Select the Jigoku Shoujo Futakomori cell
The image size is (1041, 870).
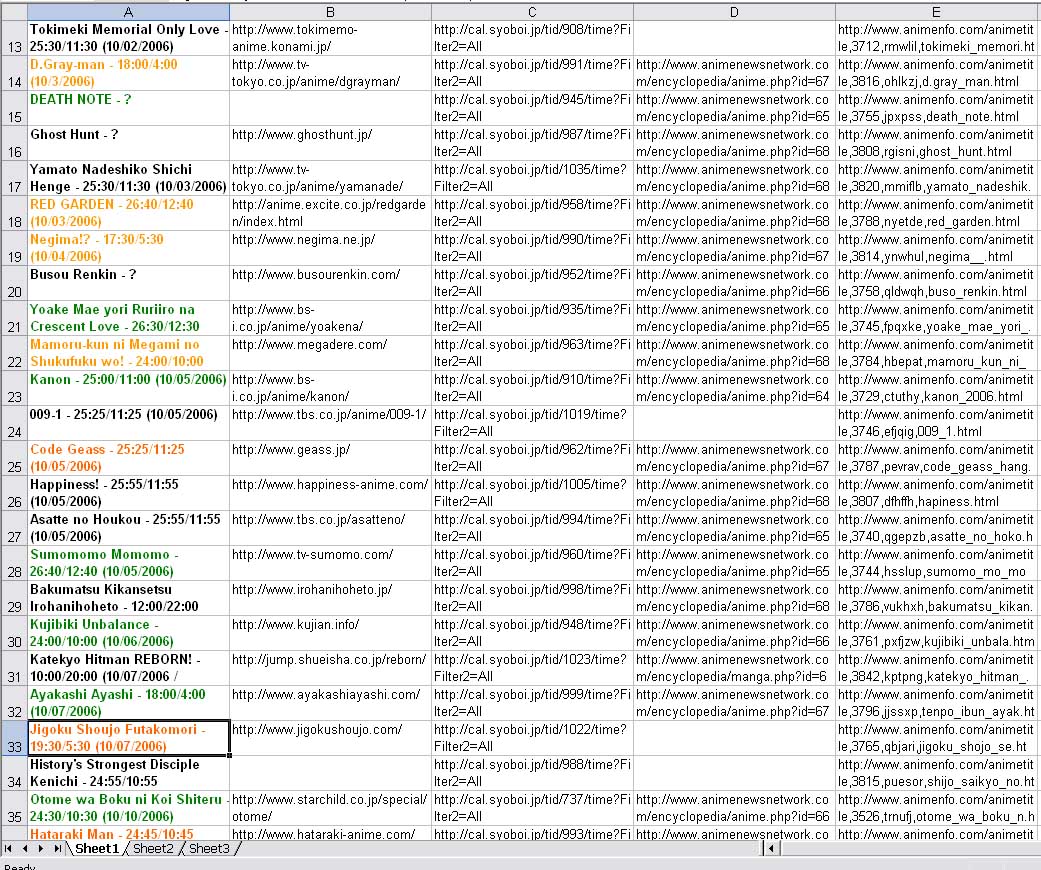point(128,738)
